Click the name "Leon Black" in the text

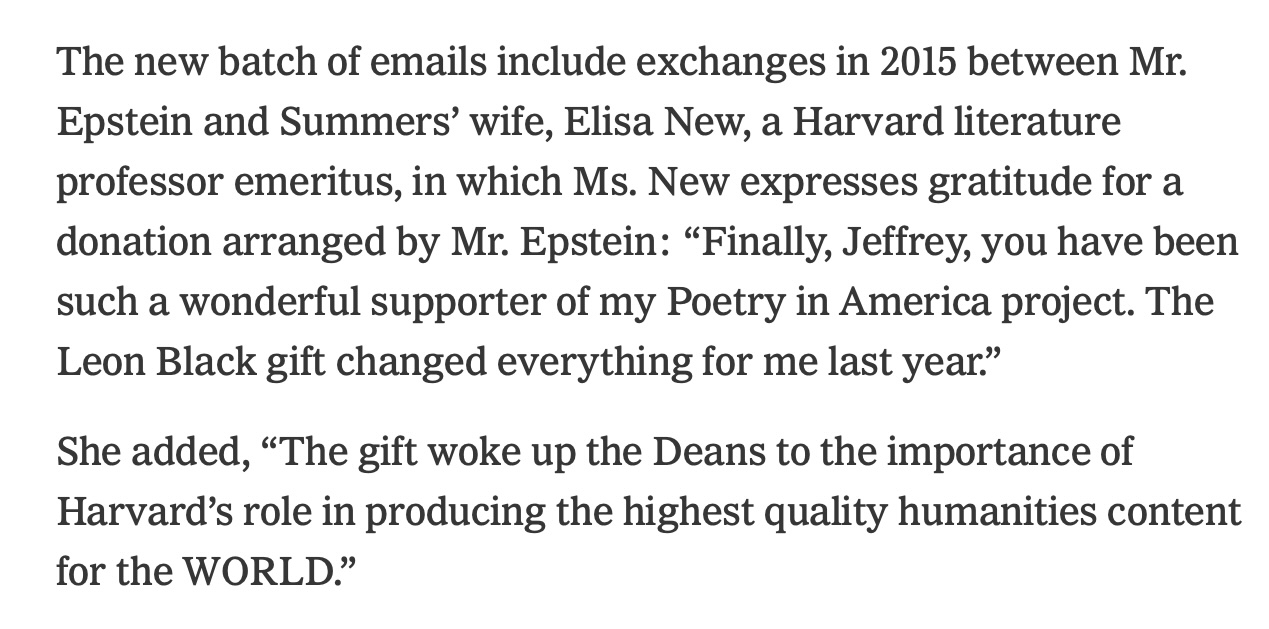157,362
